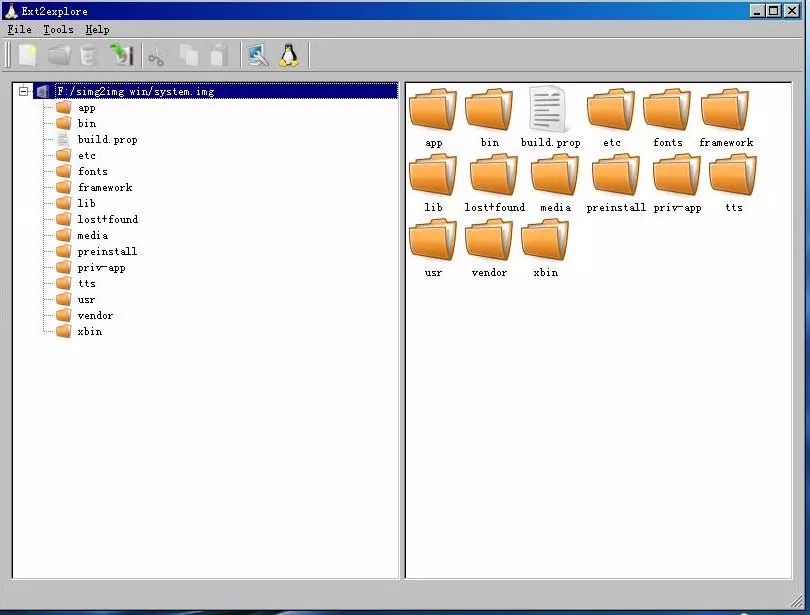Click the preinstall folder icon in file pane
The image size is (810, 615).
point(616,175)
